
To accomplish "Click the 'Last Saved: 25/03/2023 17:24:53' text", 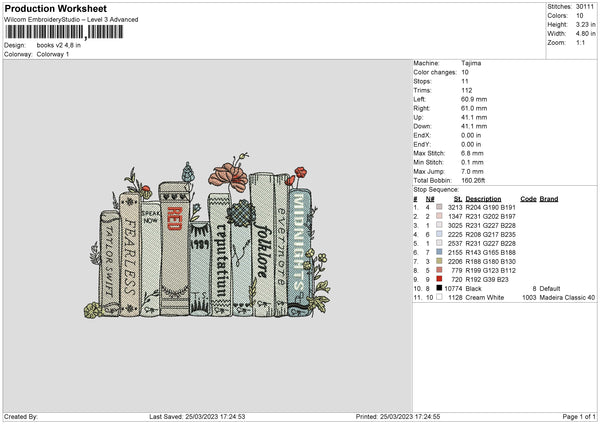I will pyautogui.click(x=197, y=417).
